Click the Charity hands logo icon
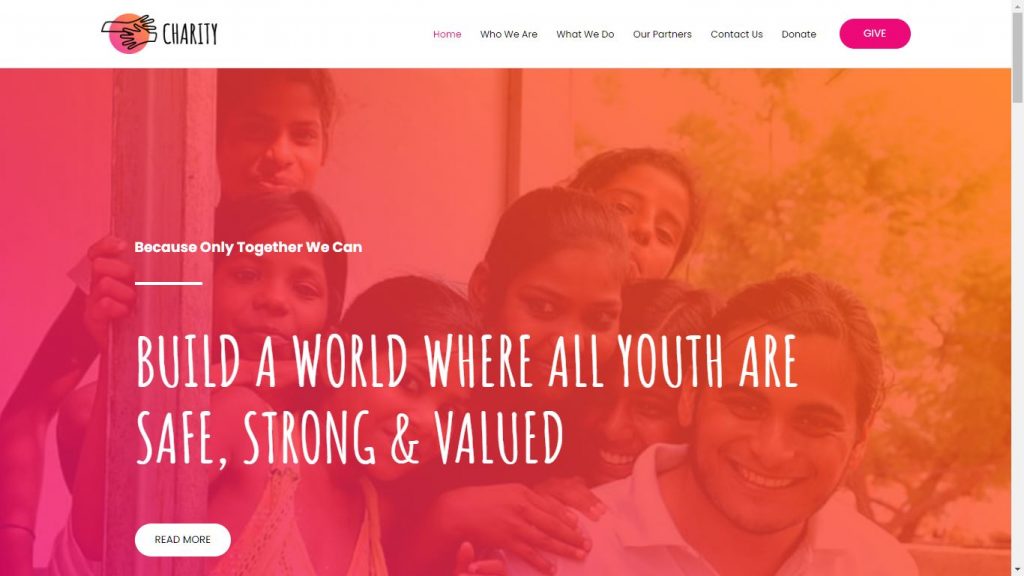This screenshot has width=1024, height=576. [x=129, y=33]
